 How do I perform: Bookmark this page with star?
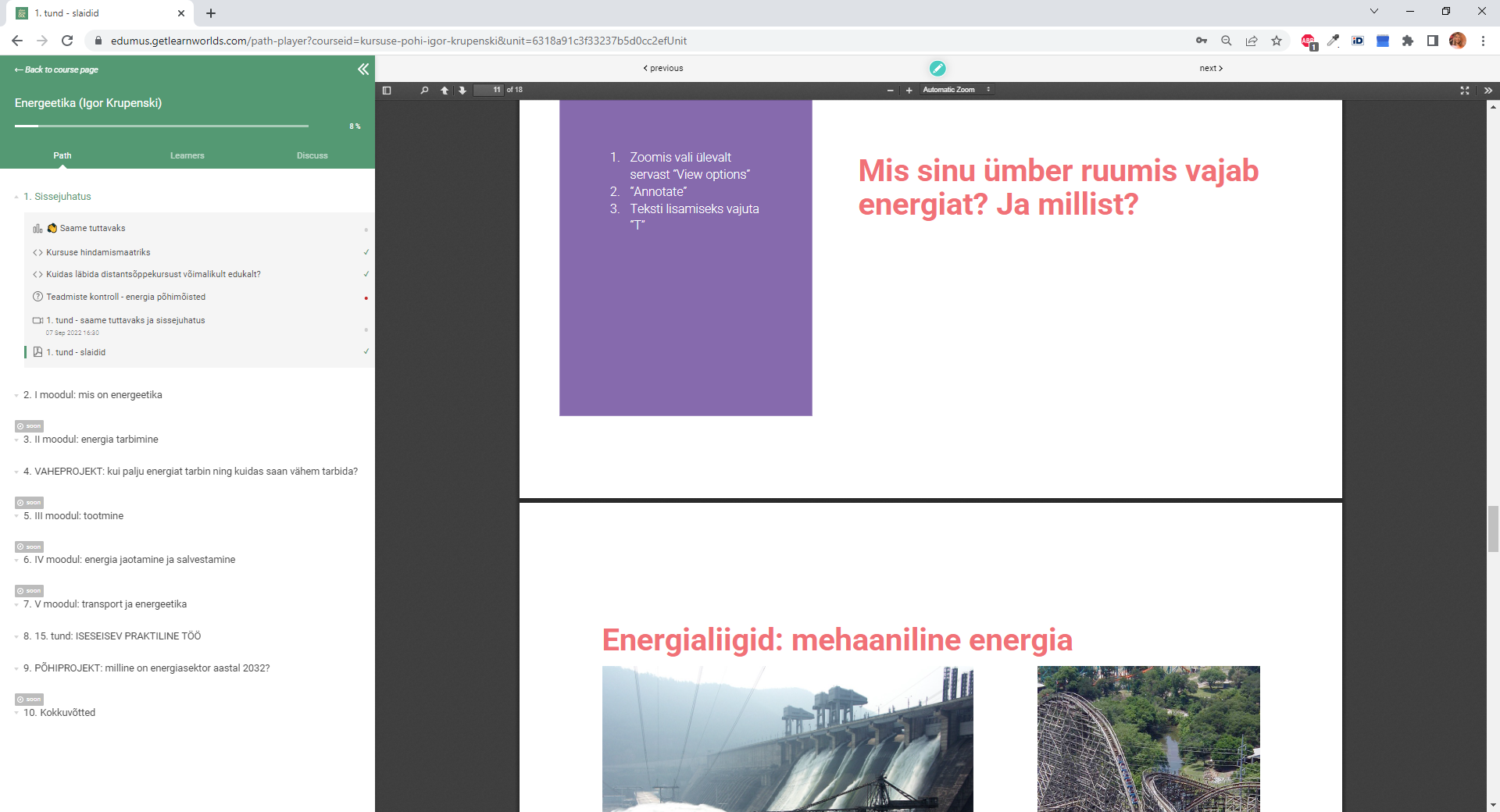click(1277, 41)
